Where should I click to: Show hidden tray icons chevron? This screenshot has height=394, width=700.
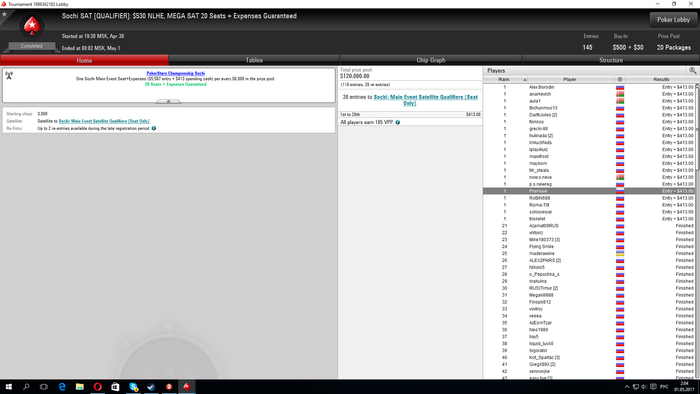[627, 387]
